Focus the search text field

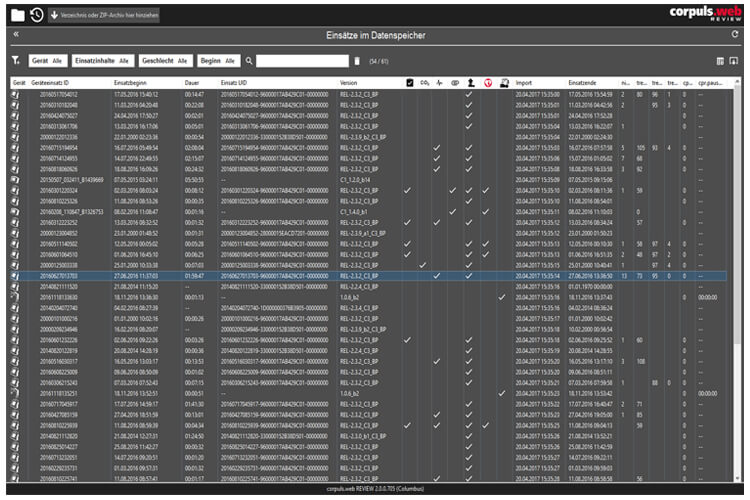tap(302, 61)
